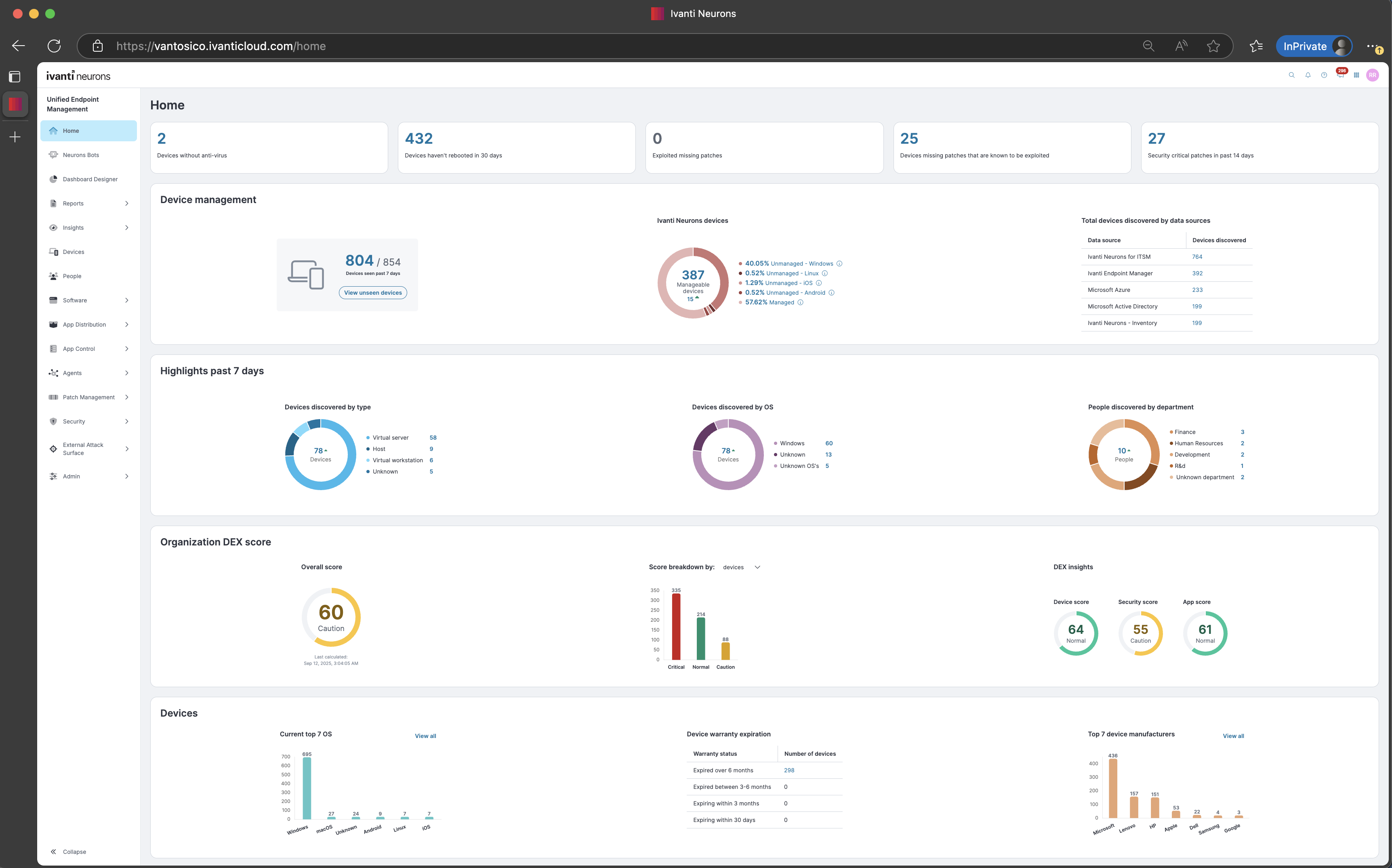
Task: Expand the Patch Management menu chevron
Action: pos(126,397)
